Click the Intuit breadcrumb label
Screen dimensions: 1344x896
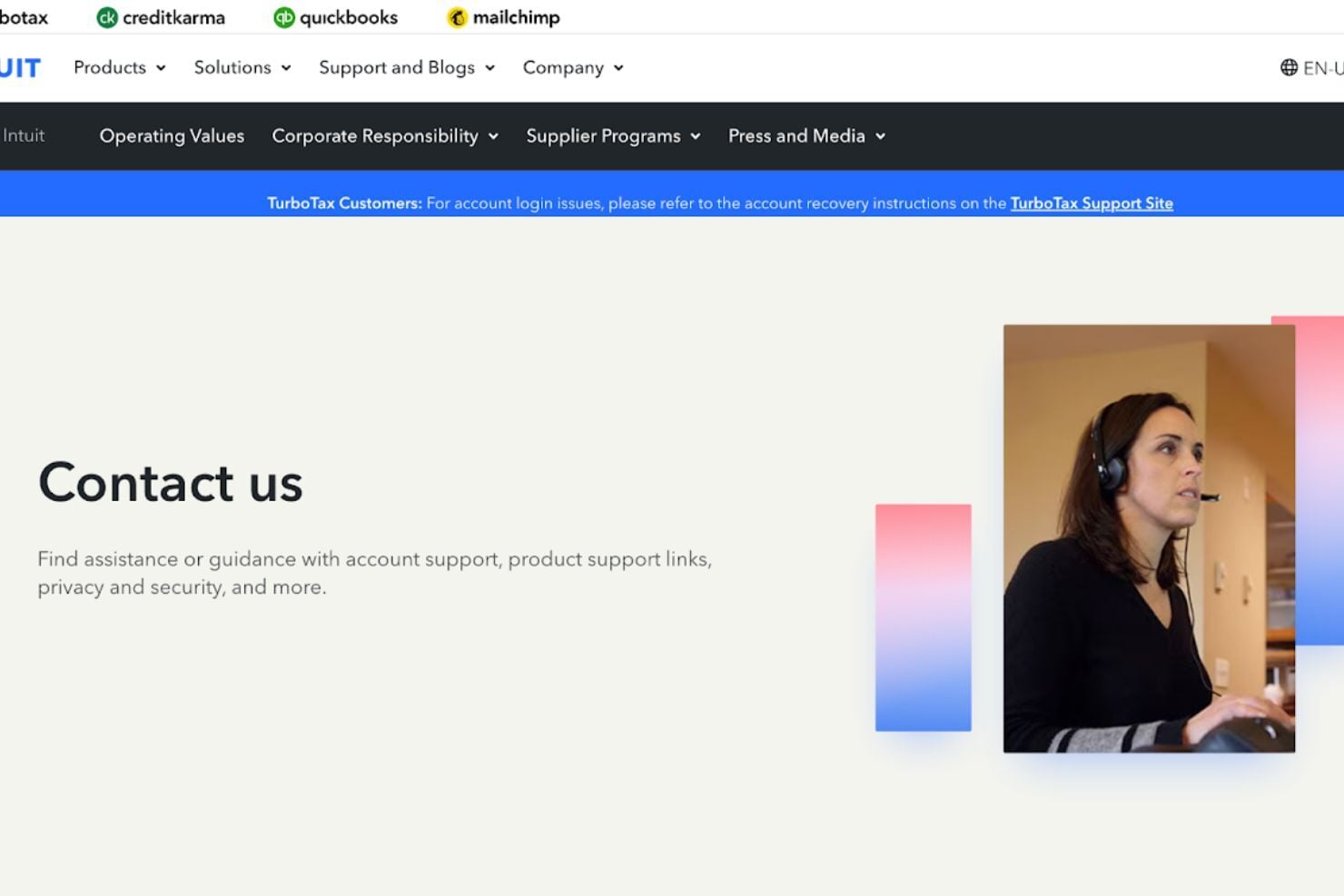click(25, 135)
